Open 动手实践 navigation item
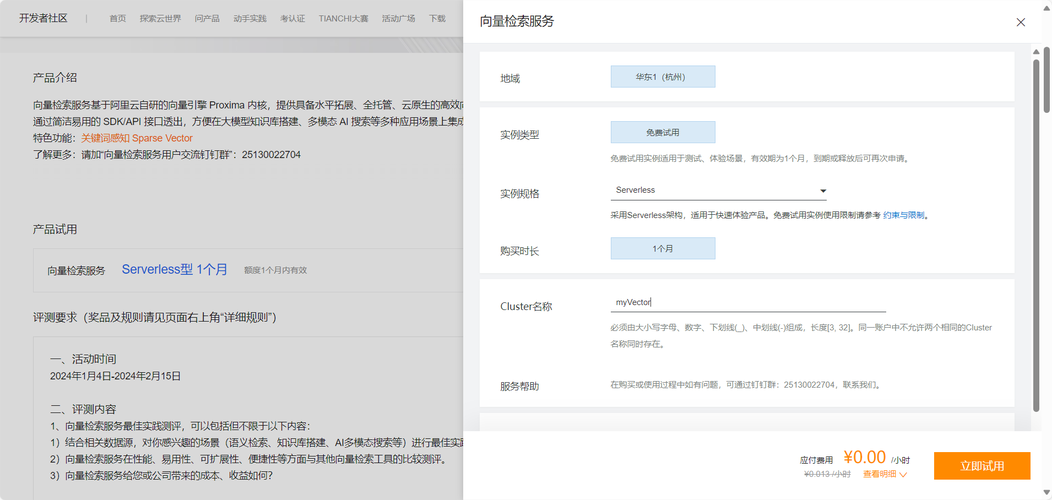 click(250, 19)
